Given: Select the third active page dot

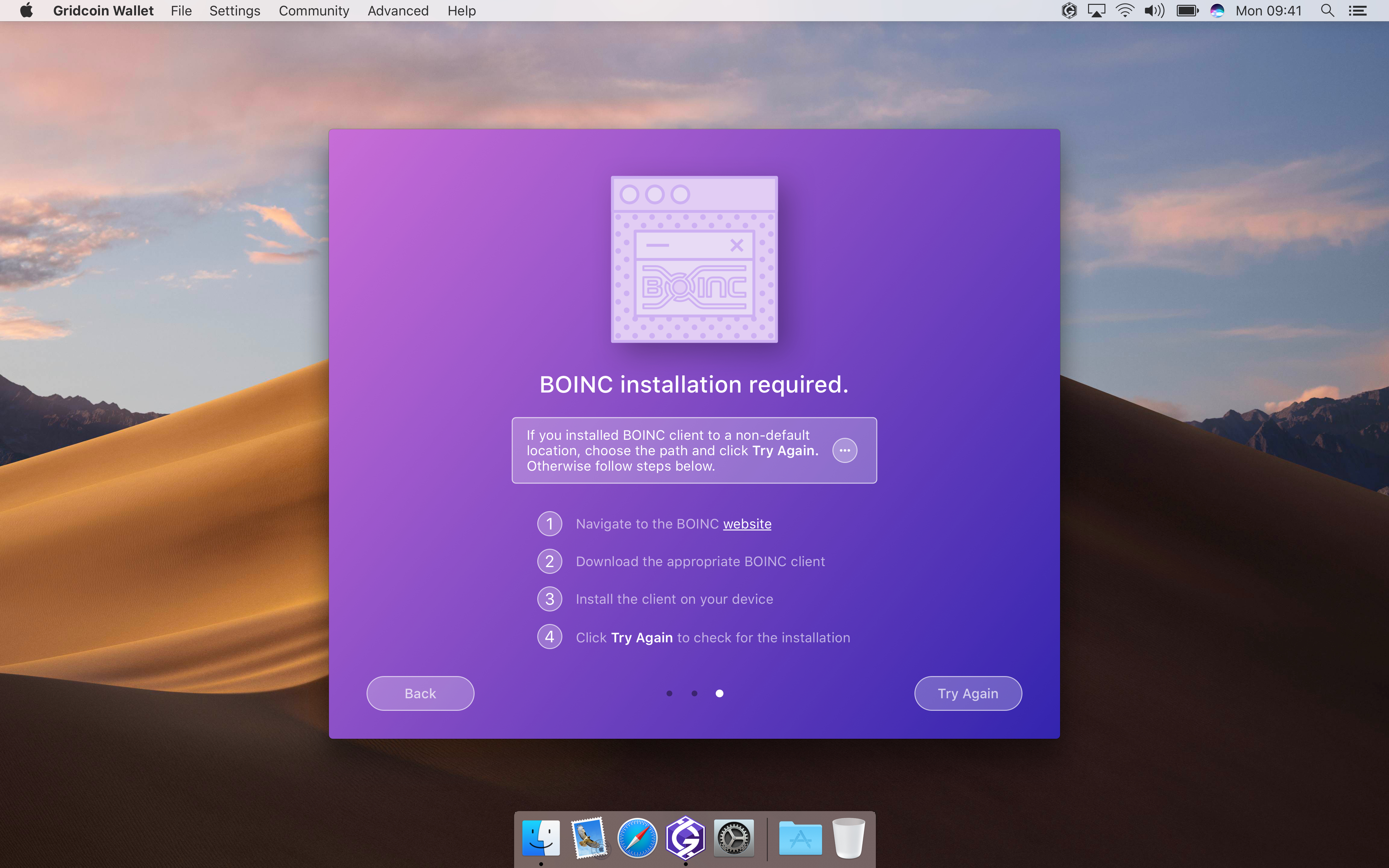Looking at the screenshot, I should pyautogui.click(x=719, y=693).
